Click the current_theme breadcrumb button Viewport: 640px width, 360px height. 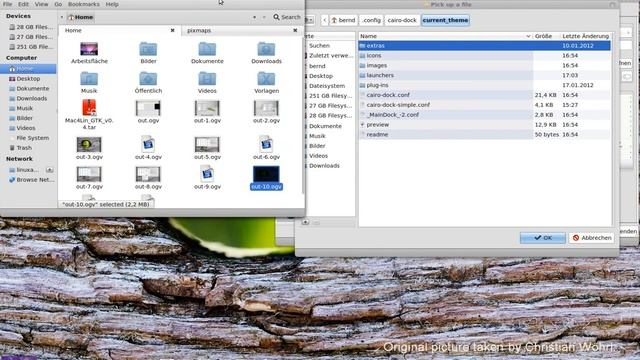pyautogui.click(x=445, y=20)
